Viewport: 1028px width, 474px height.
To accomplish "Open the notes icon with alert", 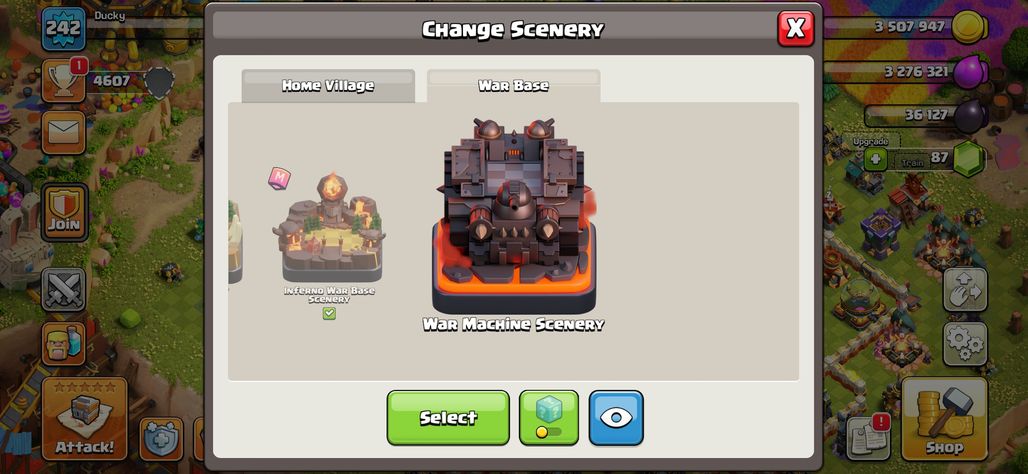I will (869, 436).
